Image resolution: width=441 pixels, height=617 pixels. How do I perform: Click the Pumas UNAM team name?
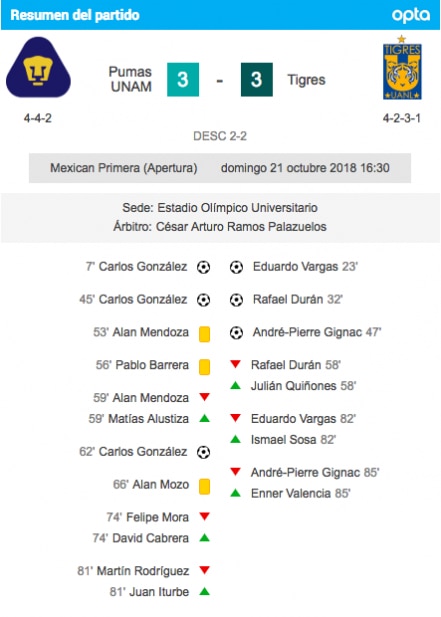coord(130,79)
